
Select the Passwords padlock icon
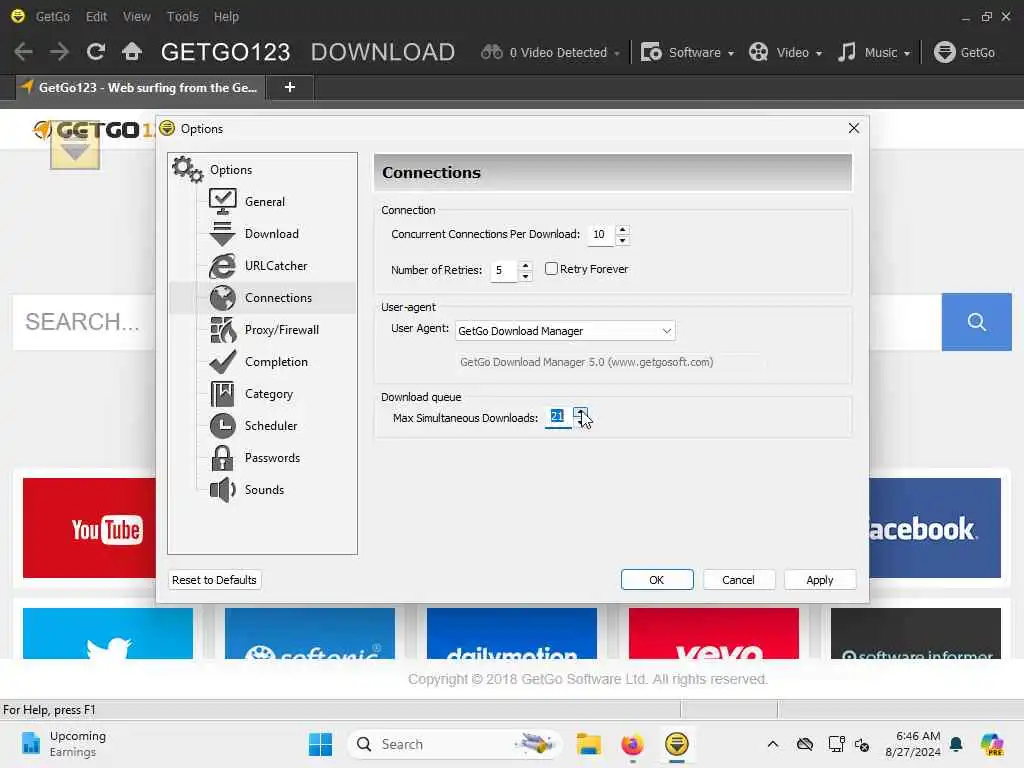pos(223,458)
